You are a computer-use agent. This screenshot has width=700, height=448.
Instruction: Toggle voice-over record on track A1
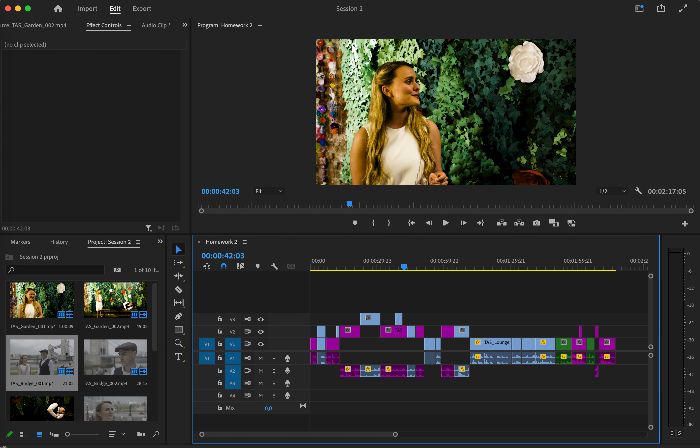(x=288, y=358)
